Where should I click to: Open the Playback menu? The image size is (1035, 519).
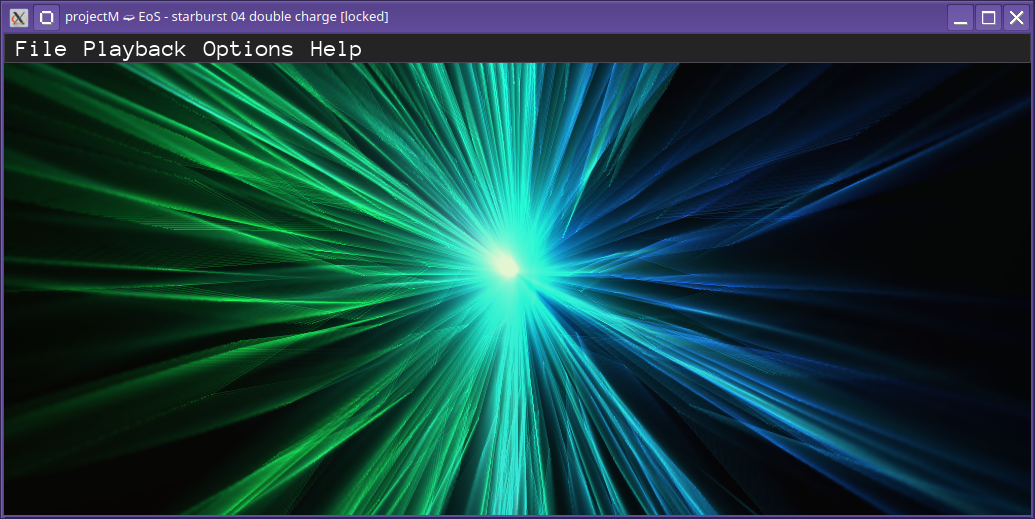coord(135,49)
